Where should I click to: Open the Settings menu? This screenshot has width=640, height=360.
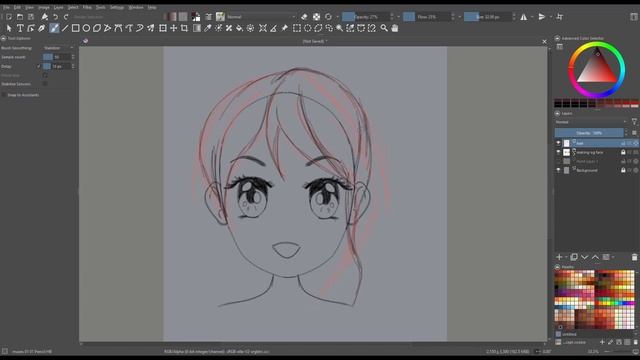coord(117,7)
